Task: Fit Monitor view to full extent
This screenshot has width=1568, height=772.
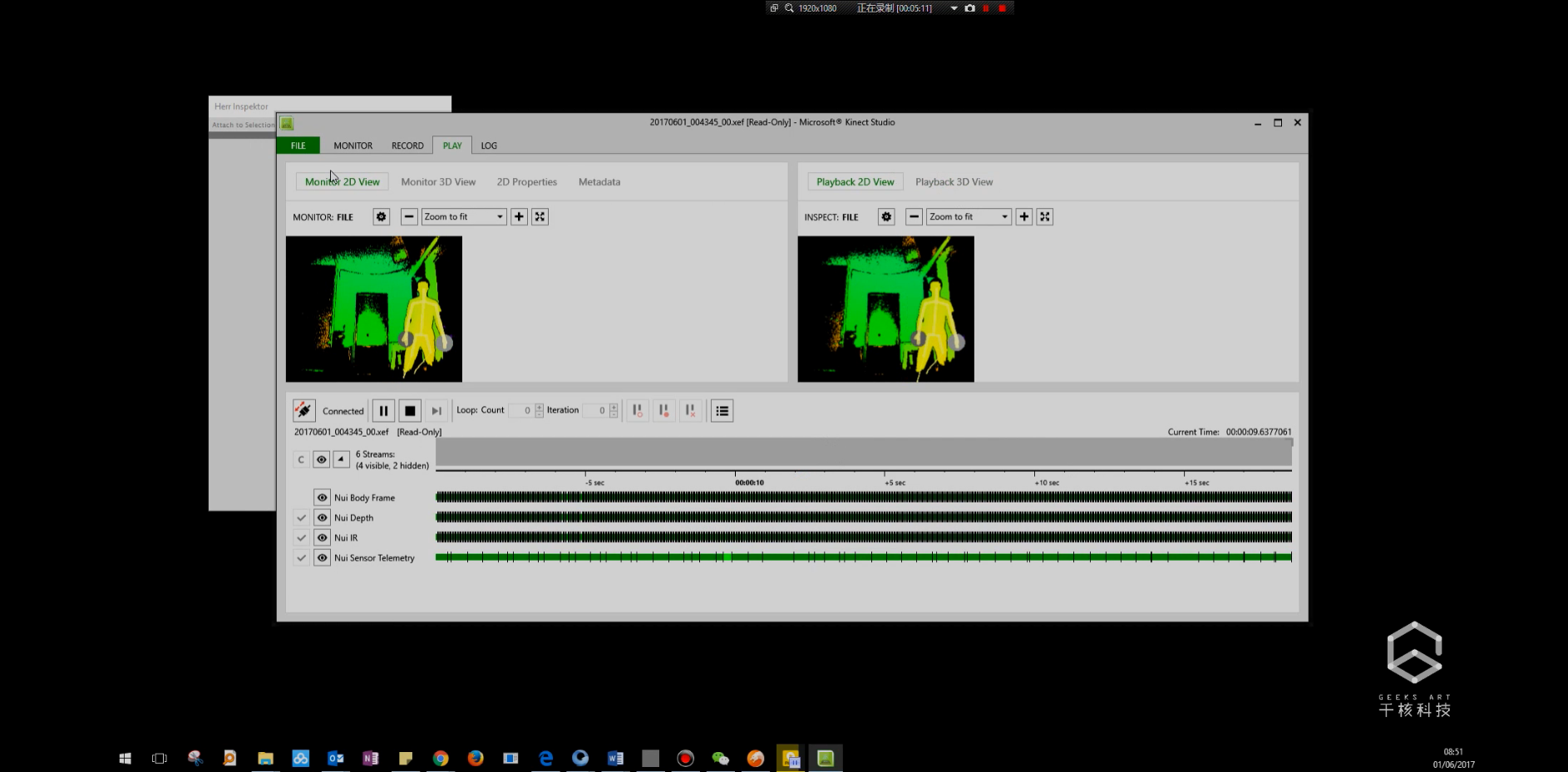Action: pyautogui.click(x=540, y=216)
